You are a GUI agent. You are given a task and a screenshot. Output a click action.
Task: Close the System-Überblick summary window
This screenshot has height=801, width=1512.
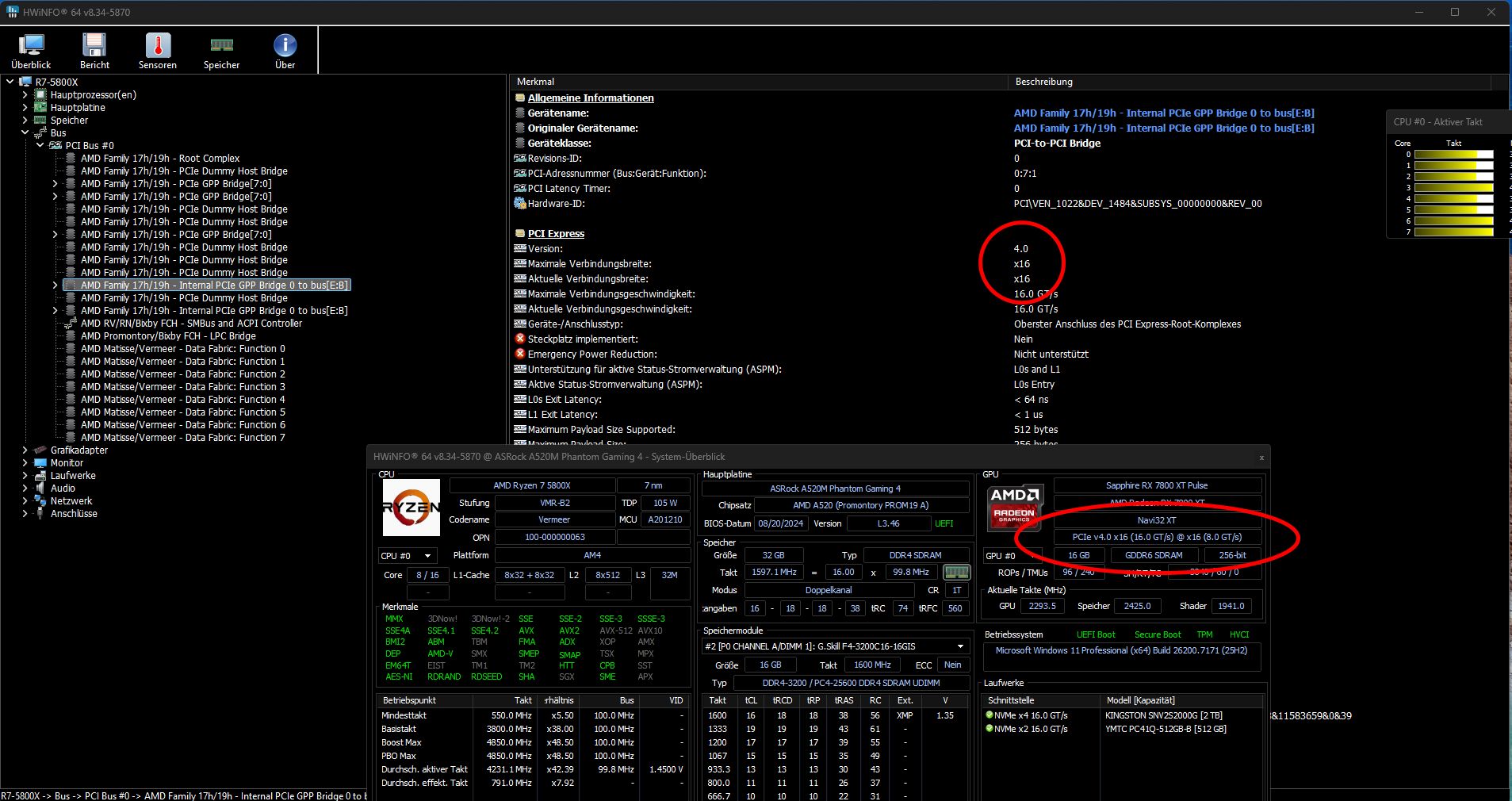[1261, 458]
